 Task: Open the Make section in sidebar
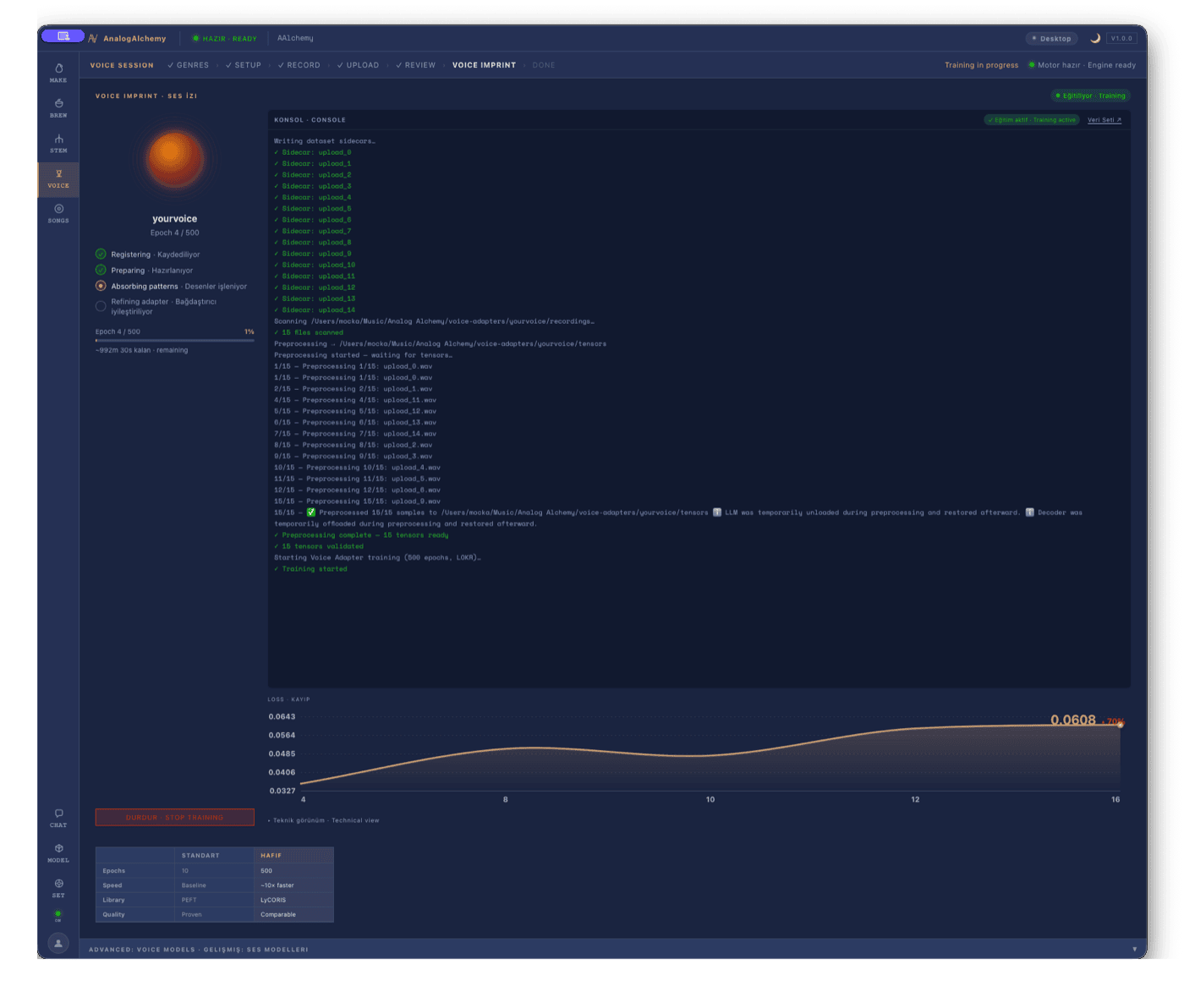point(58,73)
